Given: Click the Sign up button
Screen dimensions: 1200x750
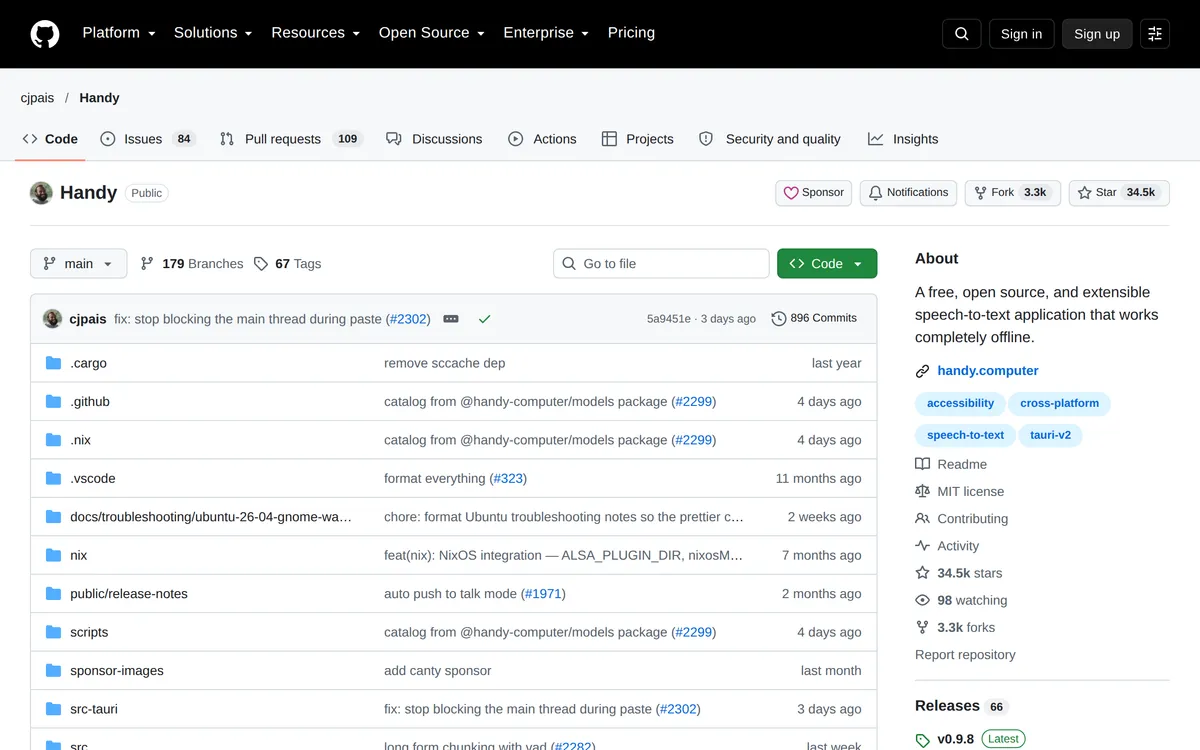Looking at the screenshot, I should (1097, 34).
